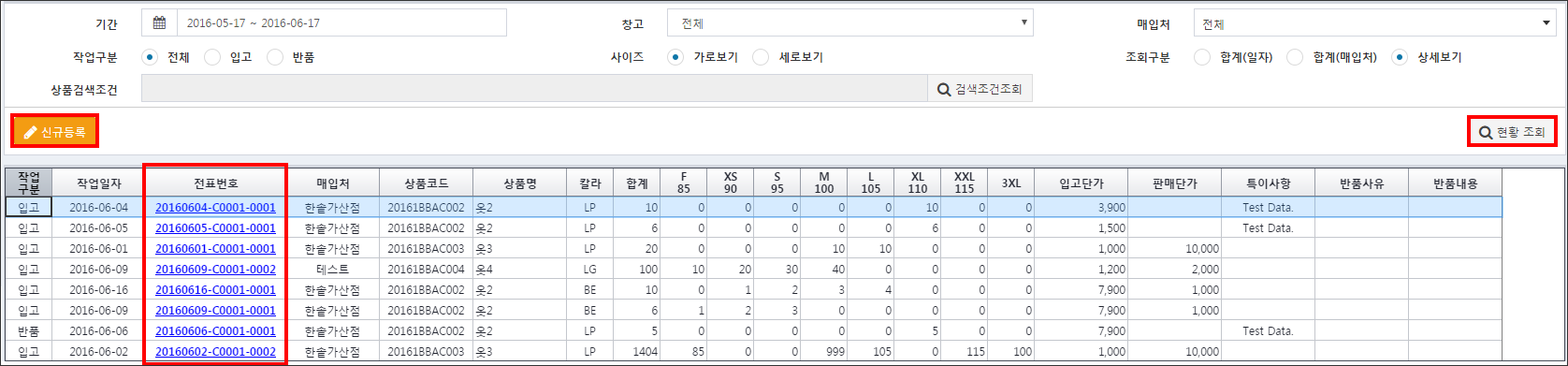Click the 매입처 column header in the table
The width and height of the screenshot is (1568, 366).
coord(332,183)
